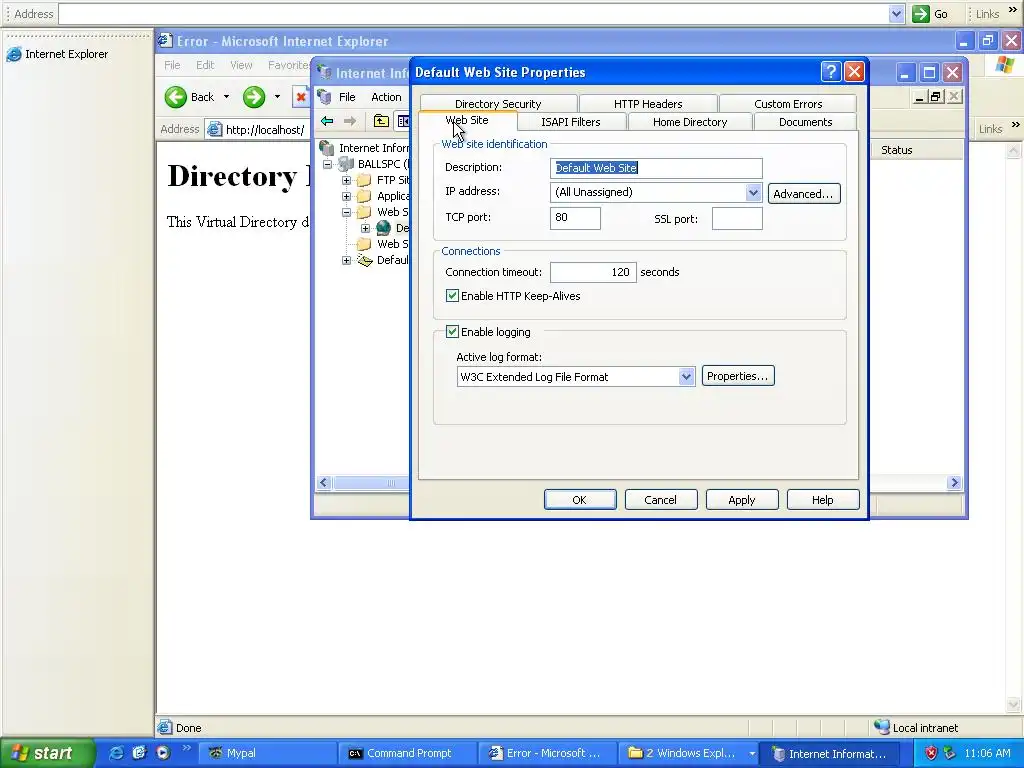1024x768 pixels.
Task: Switch to the Directory Security tab
Action: [x=498, y=104]
